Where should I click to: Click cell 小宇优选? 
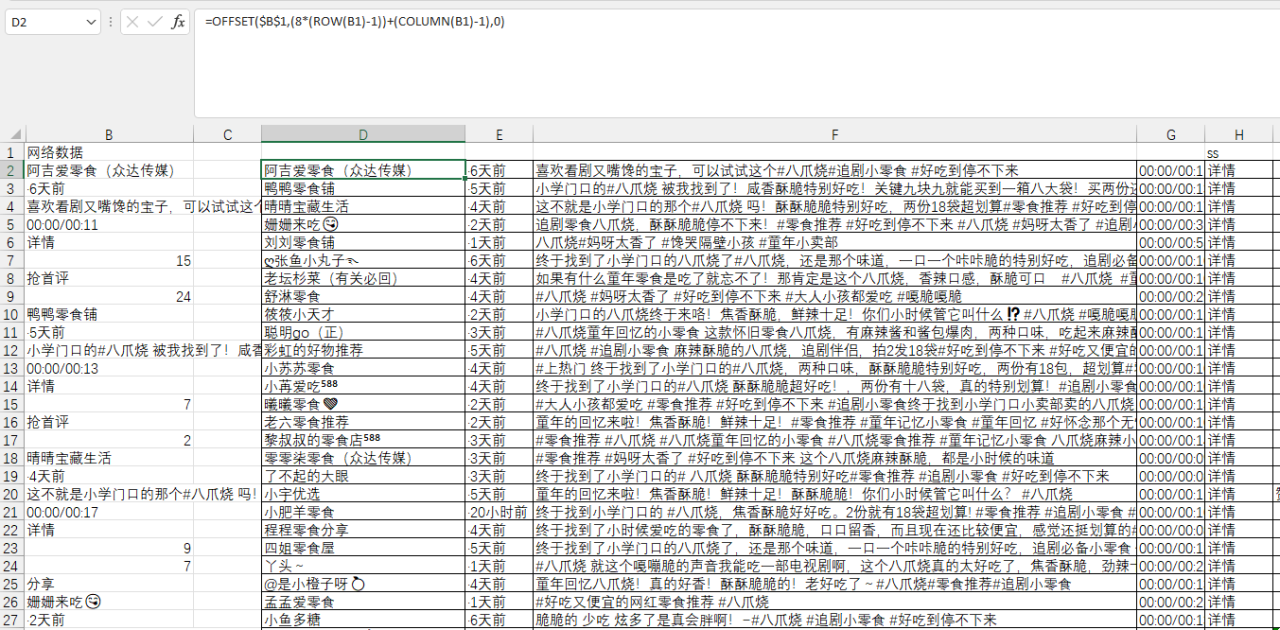(x=363, y=495)
